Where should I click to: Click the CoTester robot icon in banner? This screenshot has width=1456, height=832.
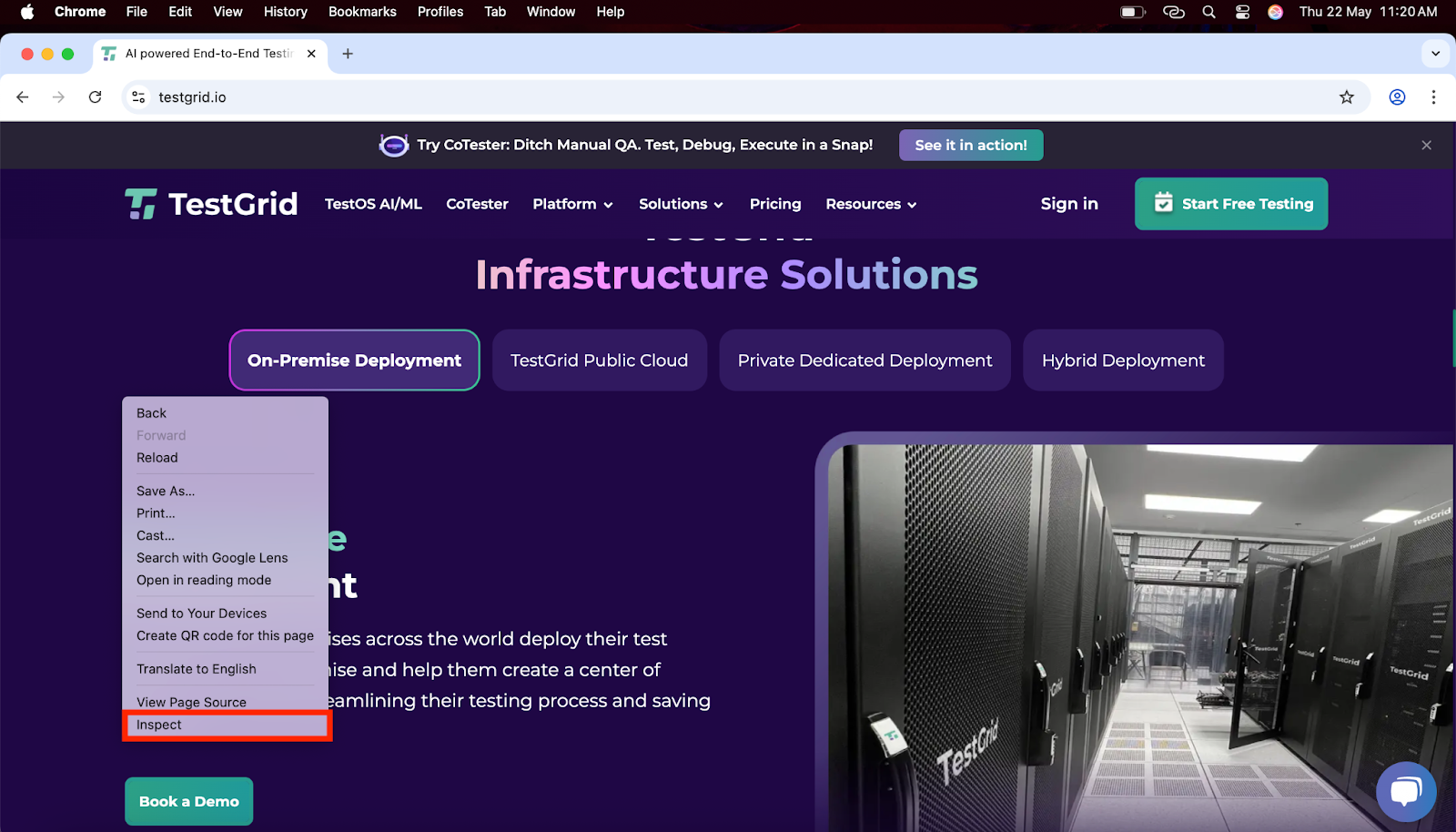393,145
